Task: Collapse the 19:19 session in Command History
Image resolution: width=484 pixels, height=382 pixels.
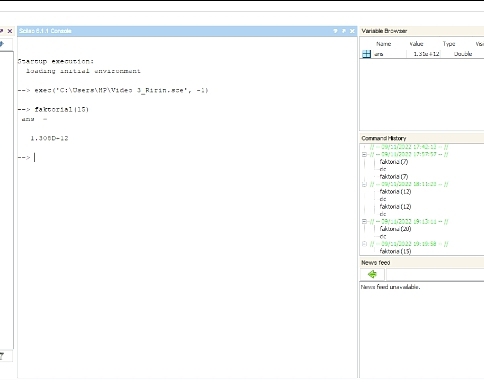Action: [x=364, y=244]
